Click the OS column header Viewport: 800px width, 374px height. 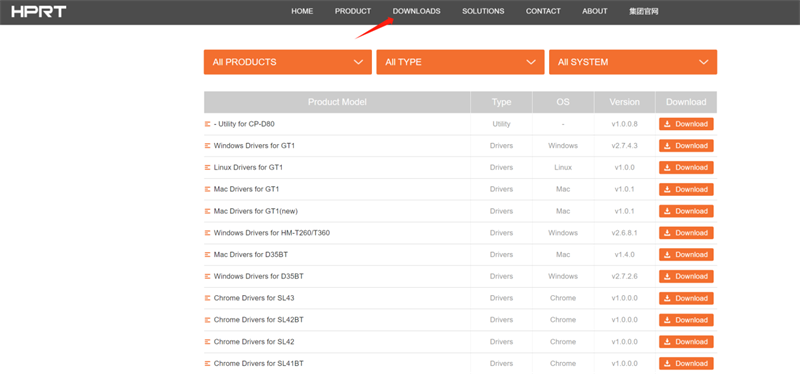[x=563, y=102]
